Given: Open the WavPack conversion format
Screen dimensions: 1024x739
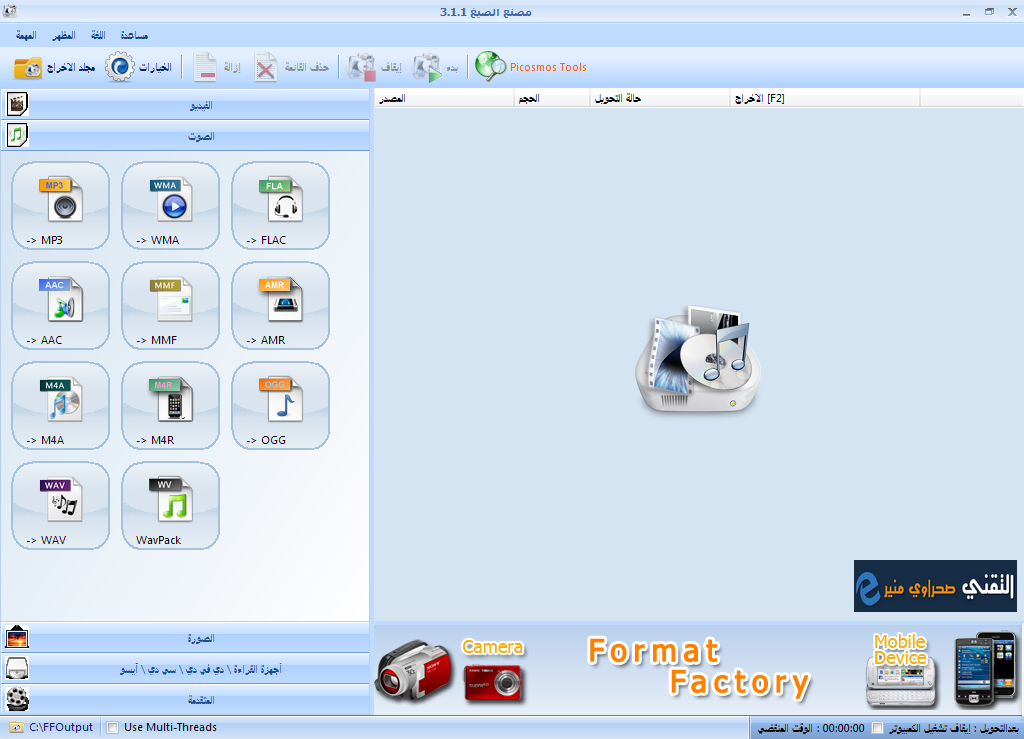Looking at the screenshot, I should pyautogui.click(x=170, y=505).
